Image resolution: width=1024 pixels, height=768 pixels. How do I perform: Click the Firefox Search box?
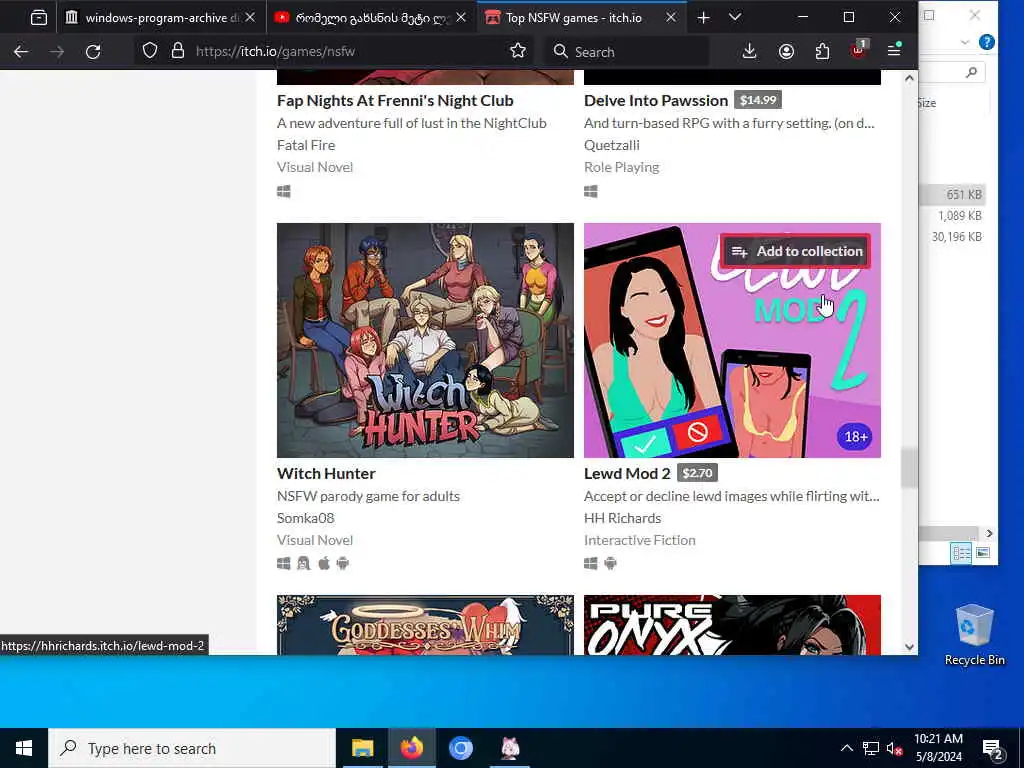pos(627,52)
